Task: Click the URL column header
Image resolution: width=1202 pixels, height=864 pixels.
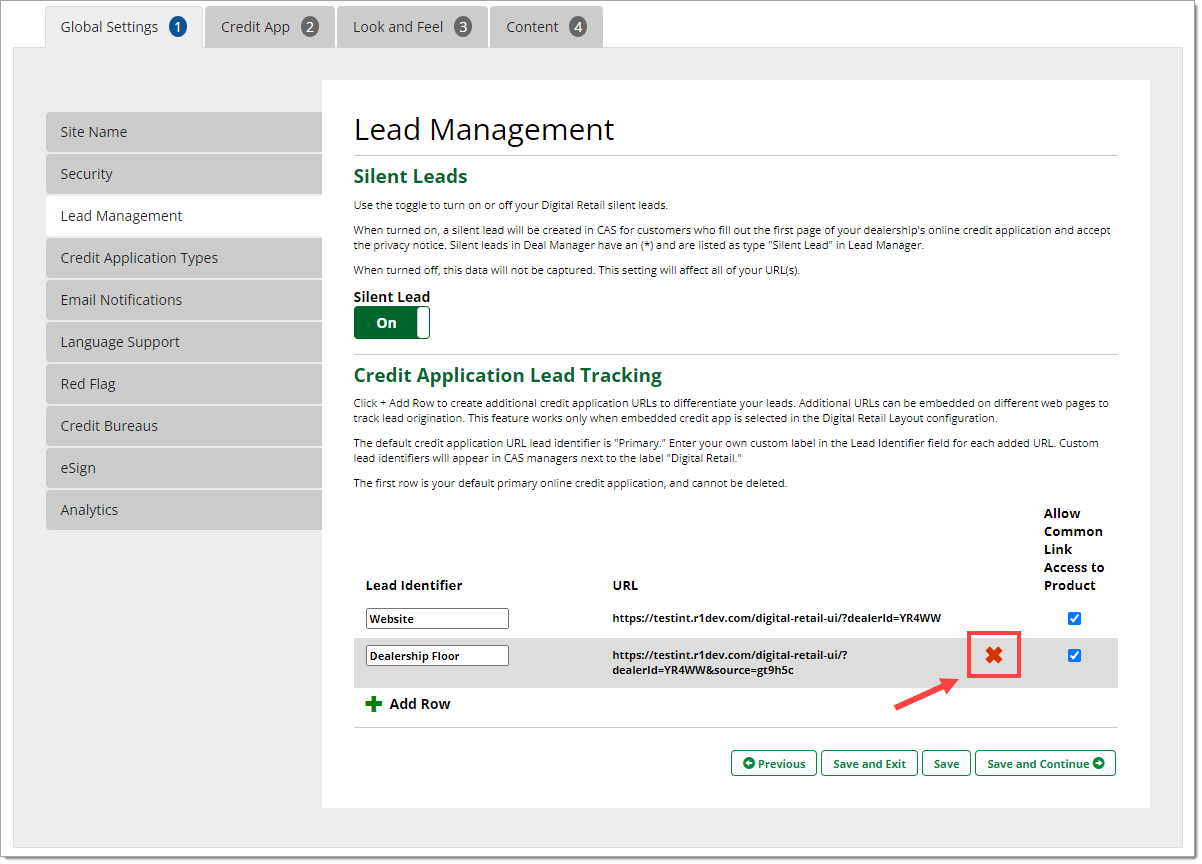Action: (x=625, y=586)
